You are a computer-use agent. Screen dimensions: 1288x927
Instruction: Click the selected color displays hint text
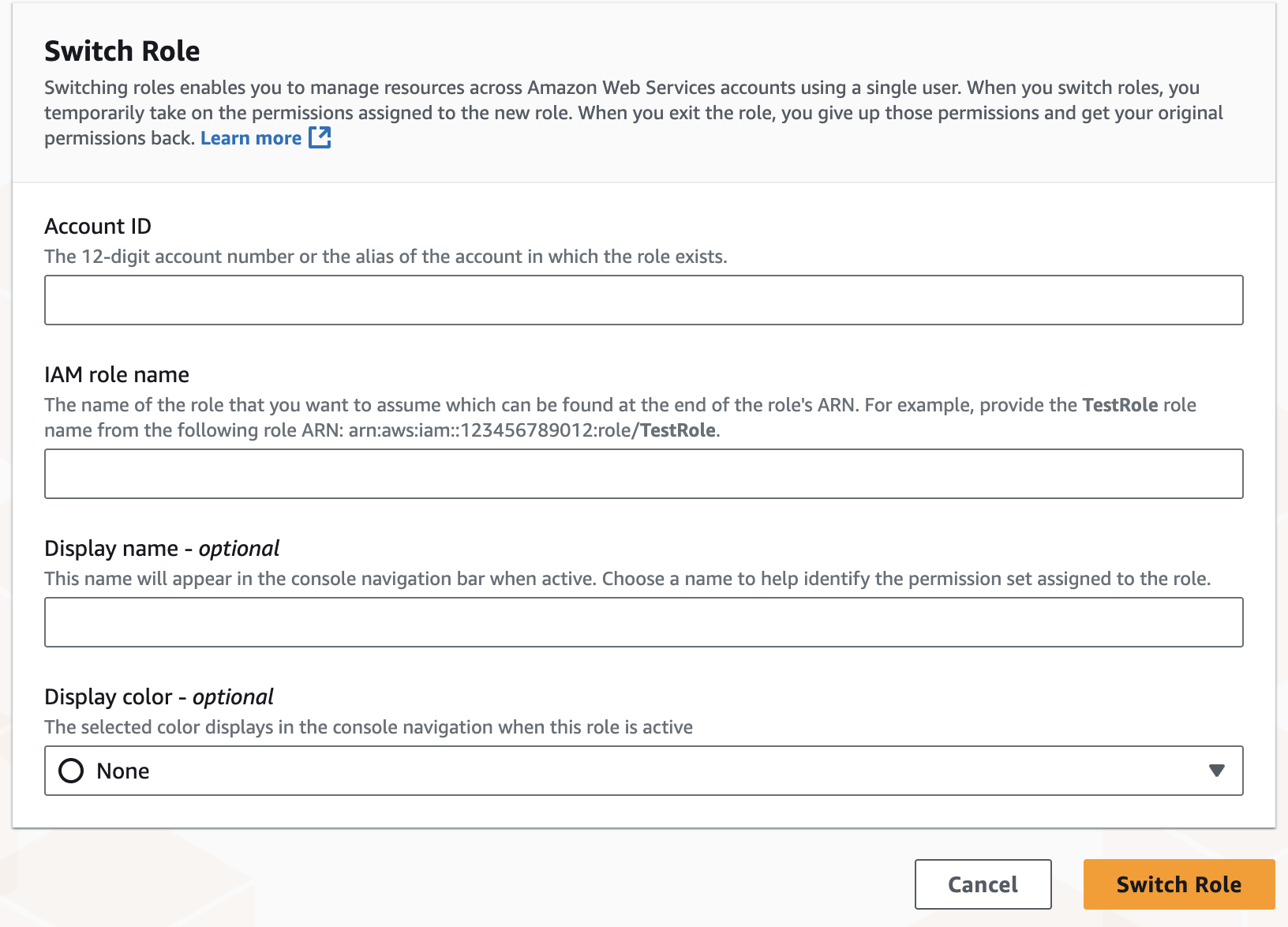(x=369, y=727)
